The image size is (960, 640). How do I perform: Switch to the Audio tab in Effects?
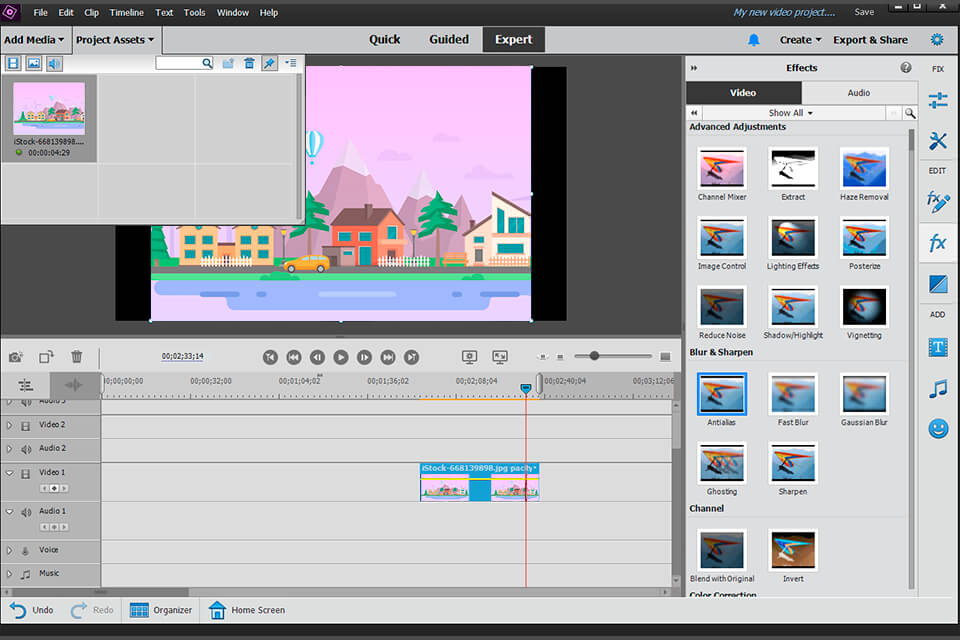coord(858,92)
